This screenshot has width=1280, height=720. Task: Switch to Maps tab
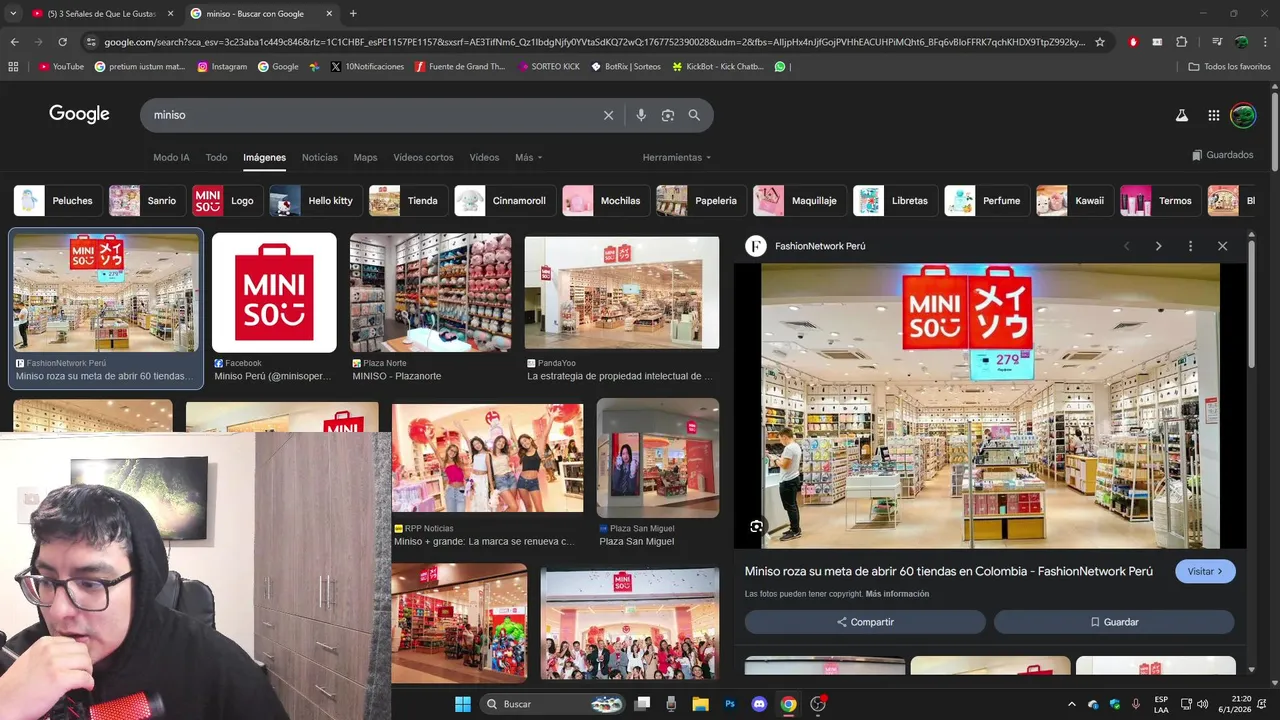(366, 157)
